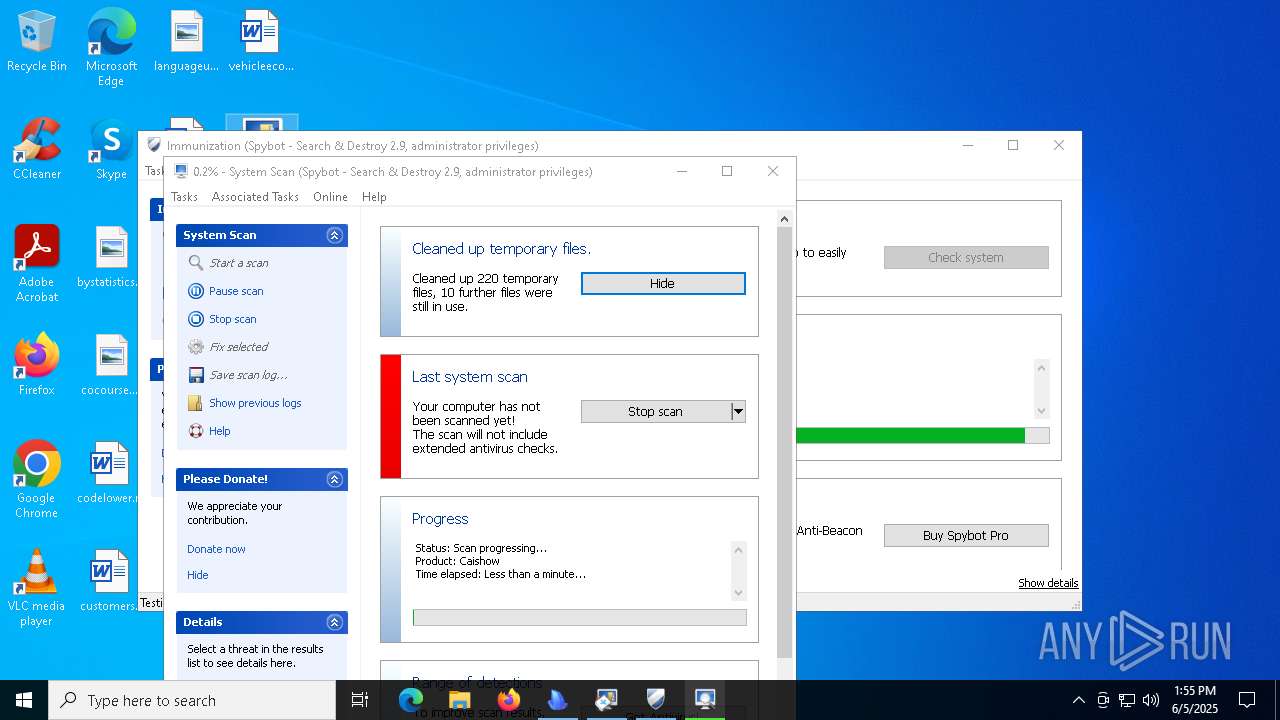Viewport: 1280px width, 720px height.
Task: Click the Save scan log floppy icon
Action: [x=196, y=375]
